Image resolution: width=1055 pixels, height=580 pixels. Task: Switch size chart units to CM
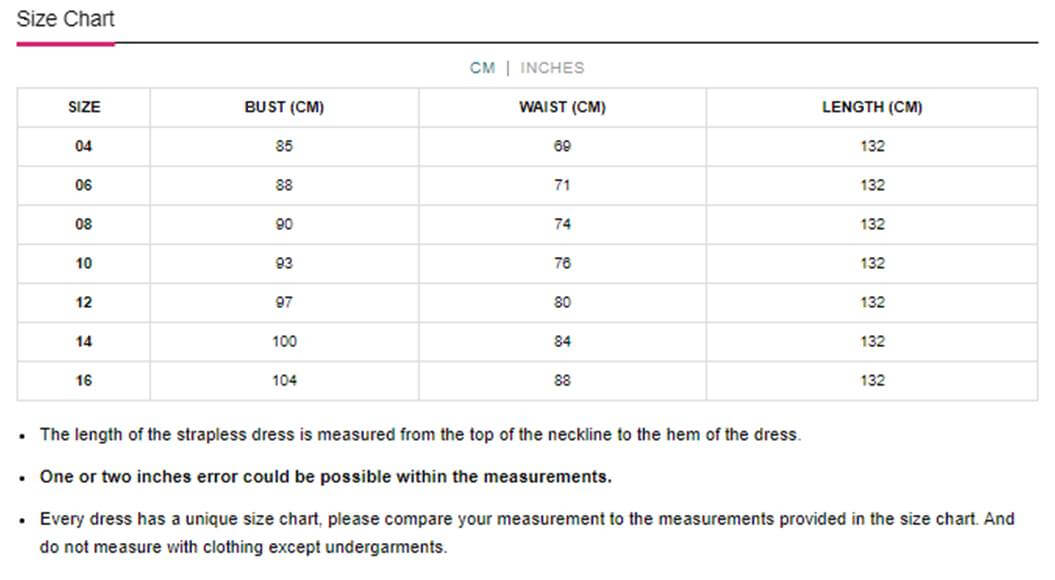482,68
